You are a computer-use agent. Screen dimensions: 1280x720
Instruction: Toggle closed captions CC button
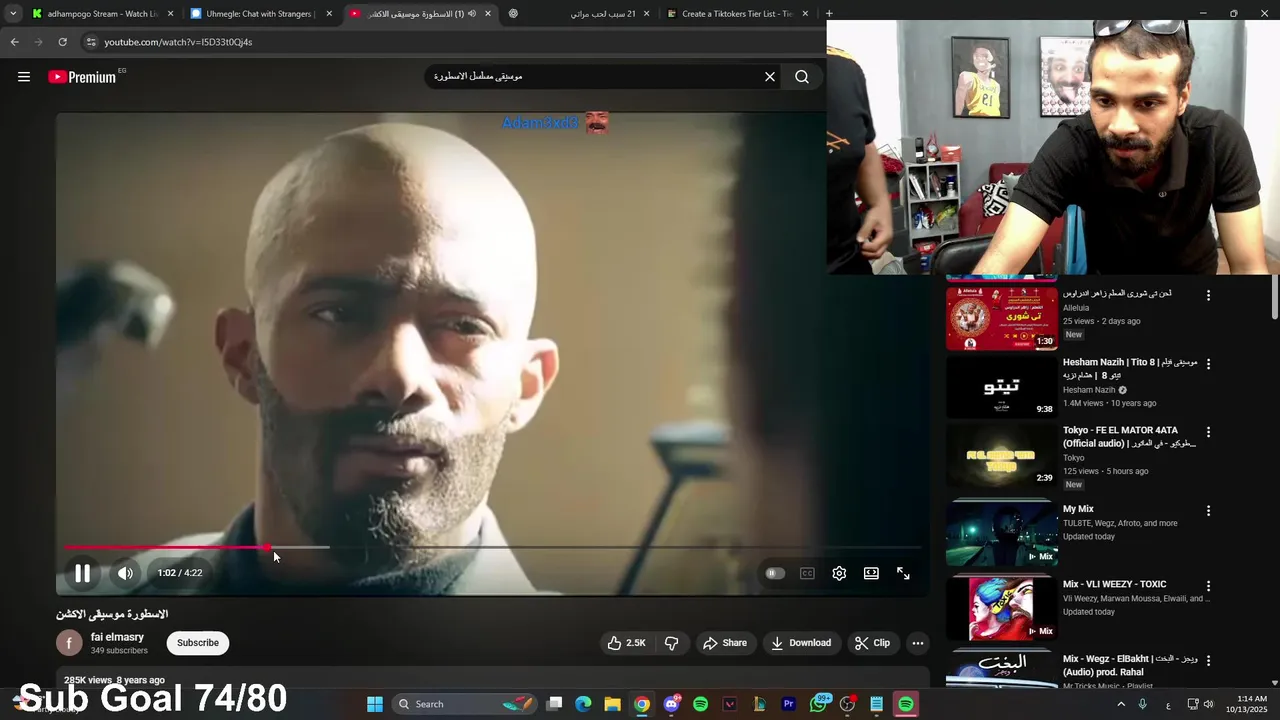807,573
